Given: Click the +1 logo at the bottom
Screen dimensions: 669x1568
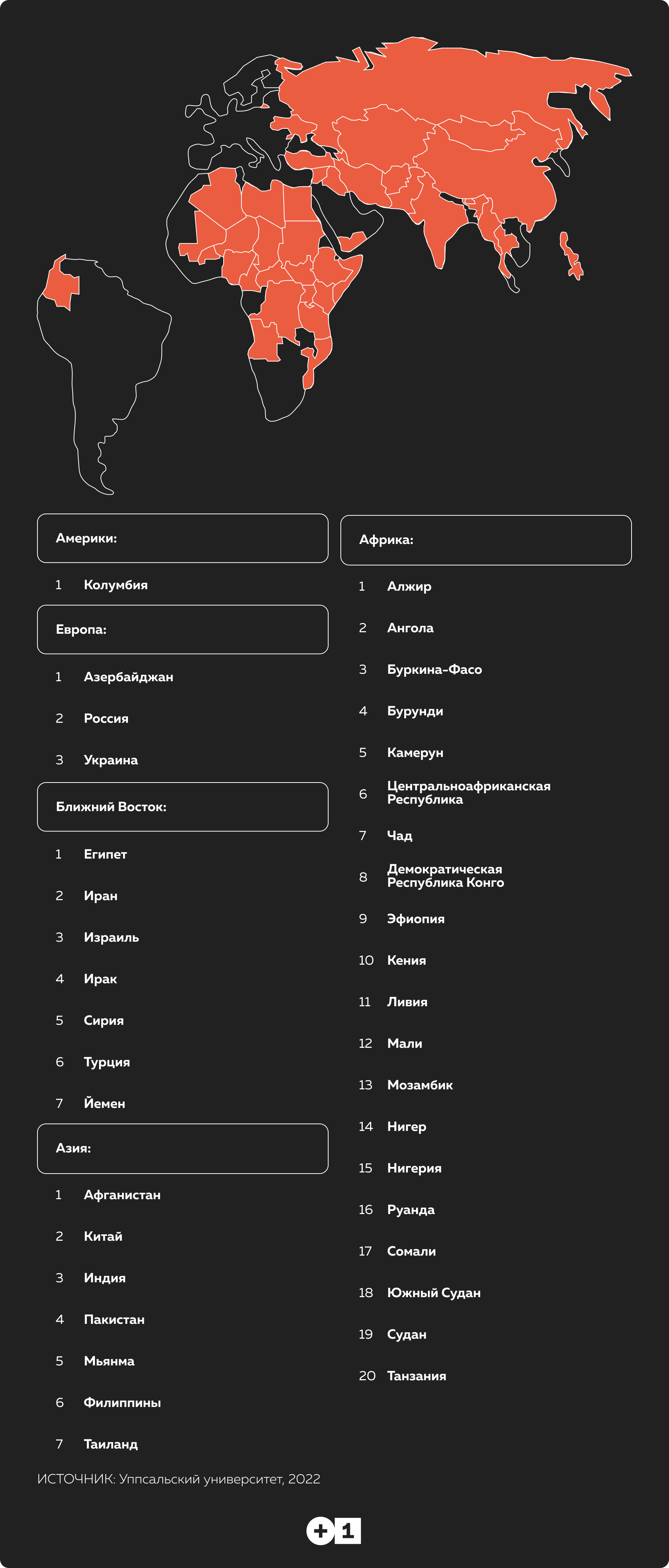Looking at the screenshot, I should [x=333, y=1530].
